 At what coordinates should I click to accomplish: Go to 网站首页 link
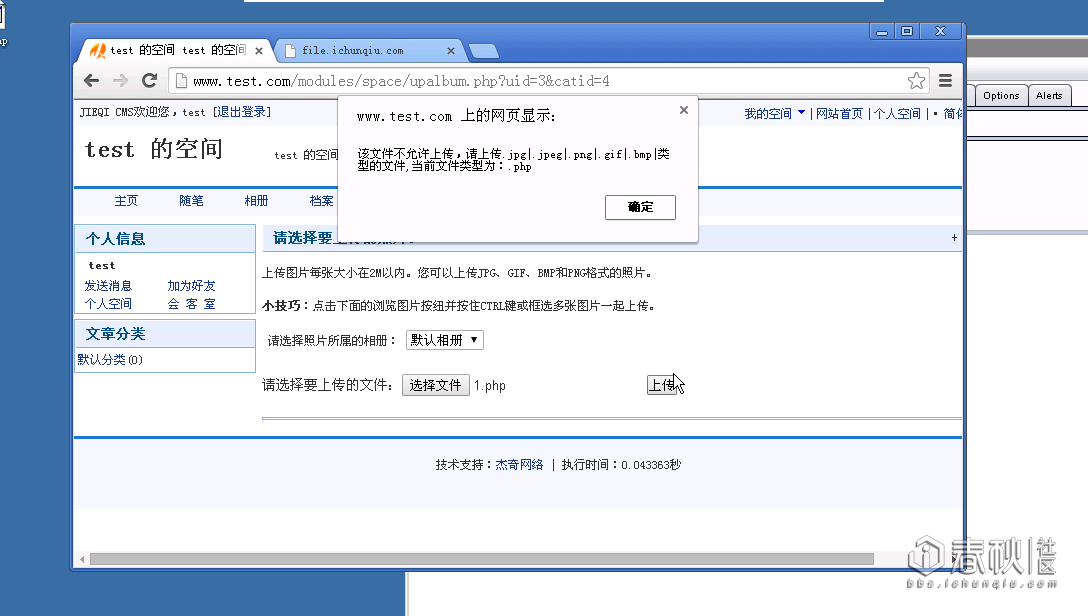coord(839,113)
